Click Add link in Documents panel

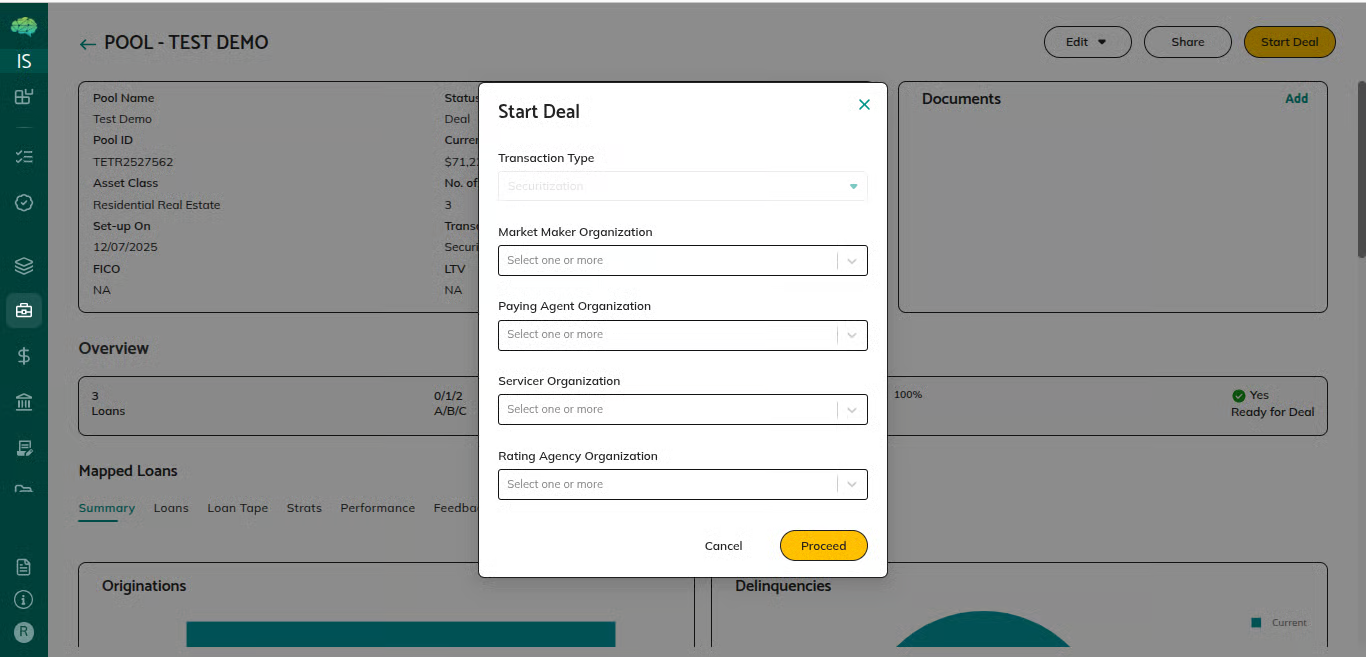point(1296,99)
